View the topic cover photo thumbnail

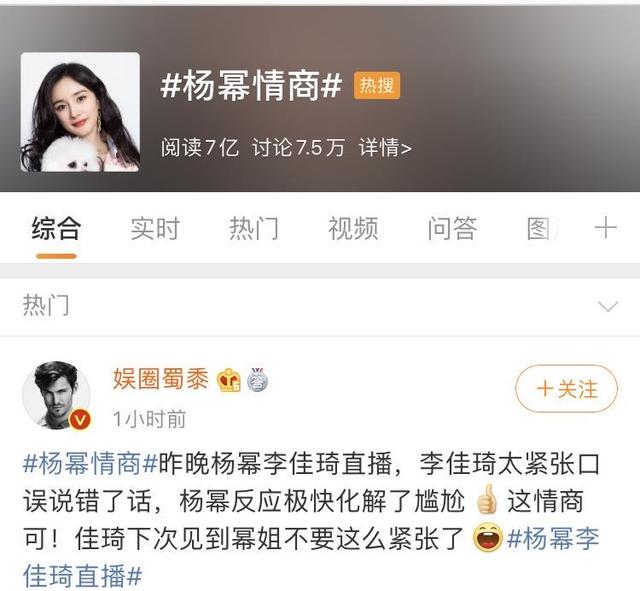80,112
